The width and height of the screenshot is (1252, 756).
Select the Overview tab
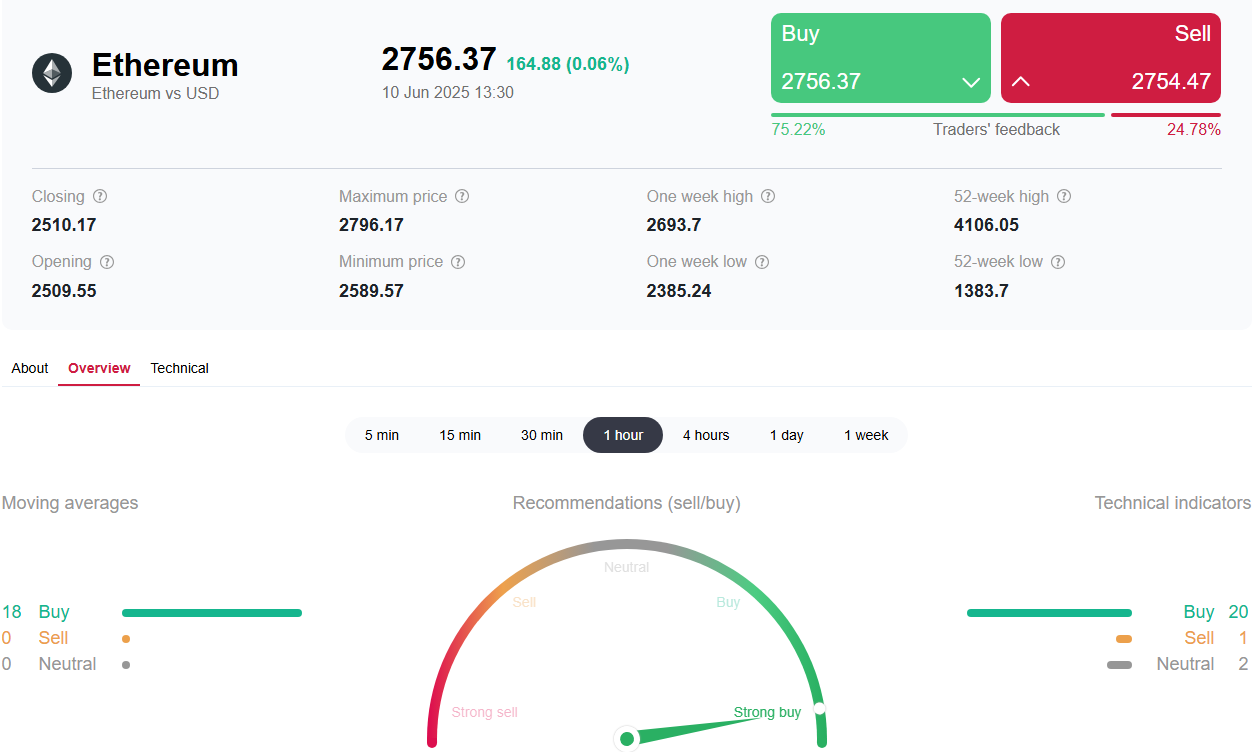pyautogui.click(x=99, y=368)
